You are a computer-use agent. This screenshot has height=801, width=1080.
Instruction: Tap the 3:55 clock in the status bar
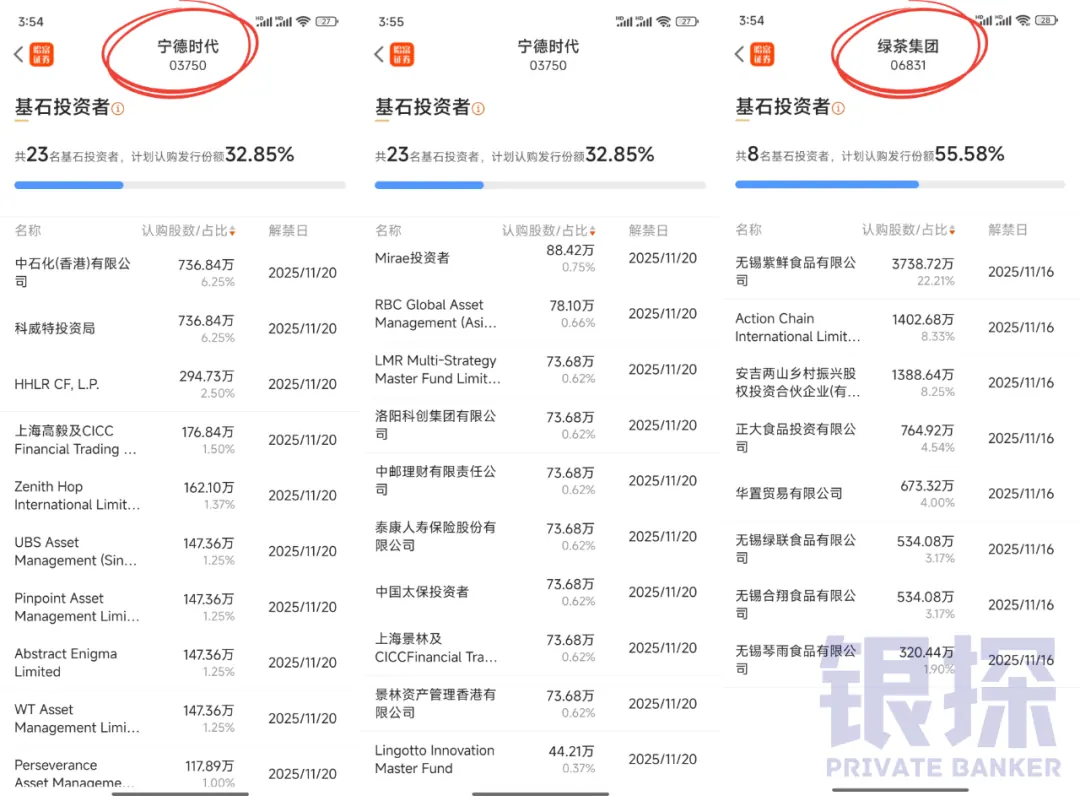coord(391,22)
